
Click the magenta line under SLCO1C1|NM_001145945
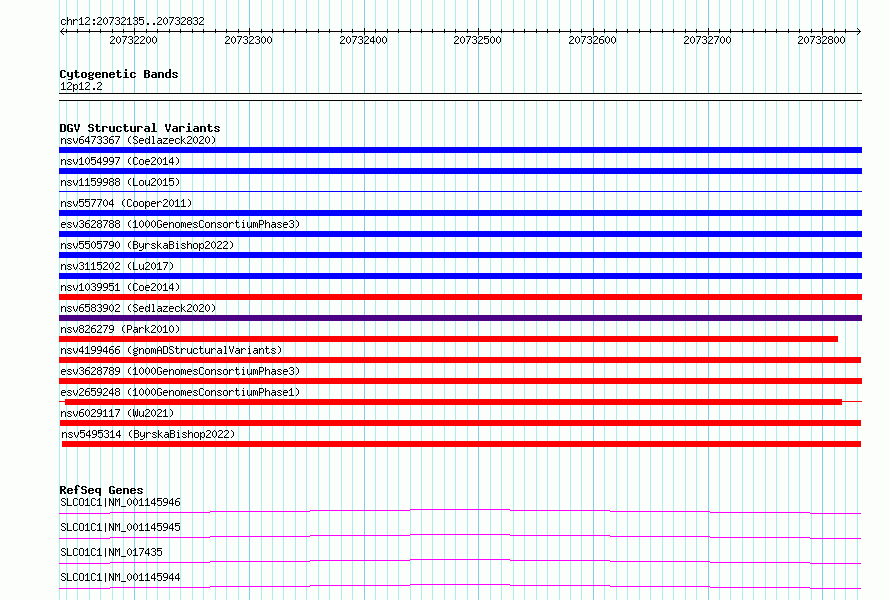[x=460, y=536]
